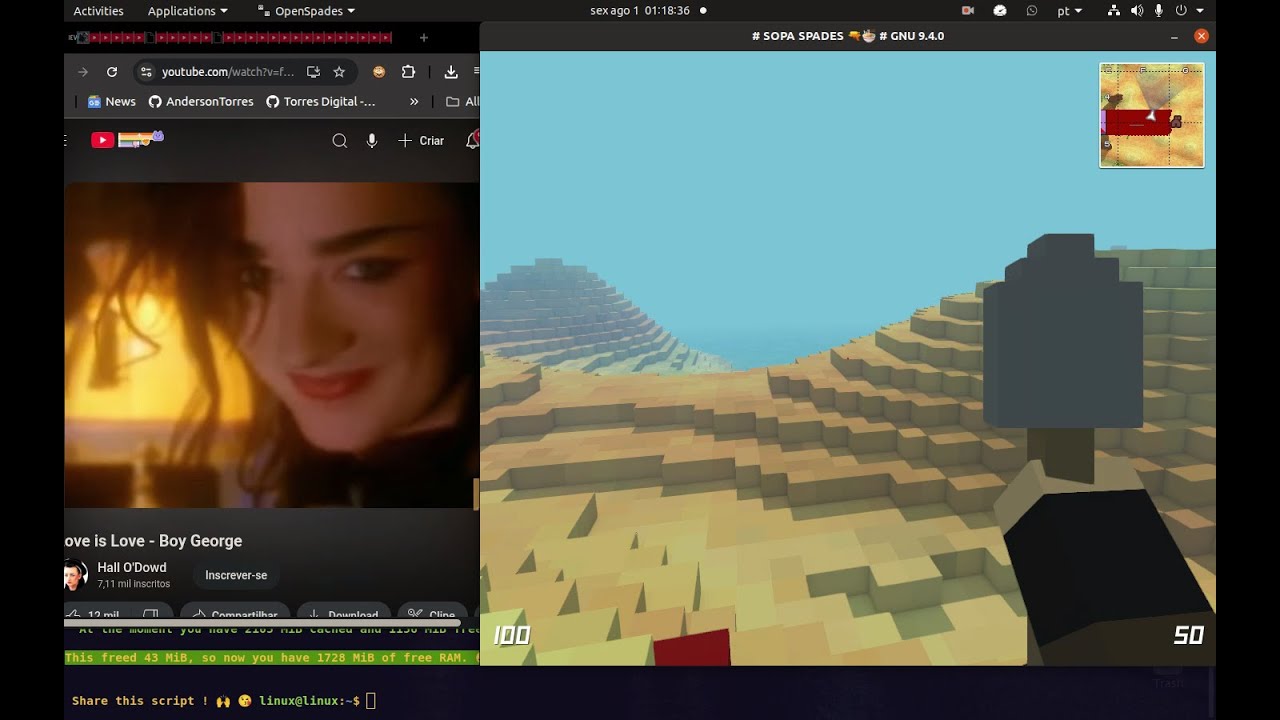This screenshot has height=720, width=1280.
Task: Minimize the SOPA SPADES game window
Action: point(1174,36)
